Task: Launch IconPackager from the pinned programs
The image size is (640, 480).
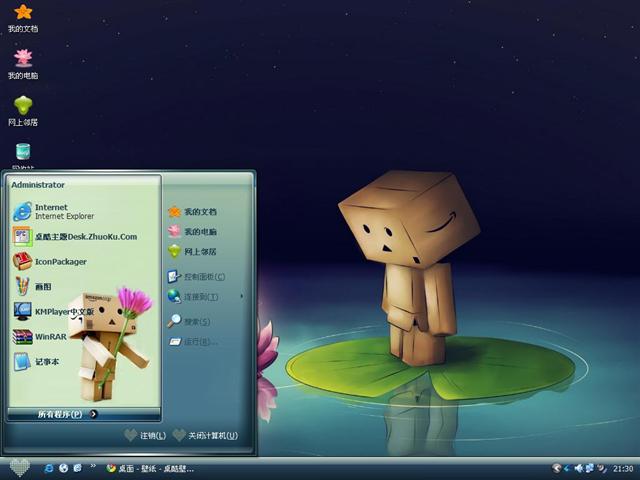Action: [60, 262]
